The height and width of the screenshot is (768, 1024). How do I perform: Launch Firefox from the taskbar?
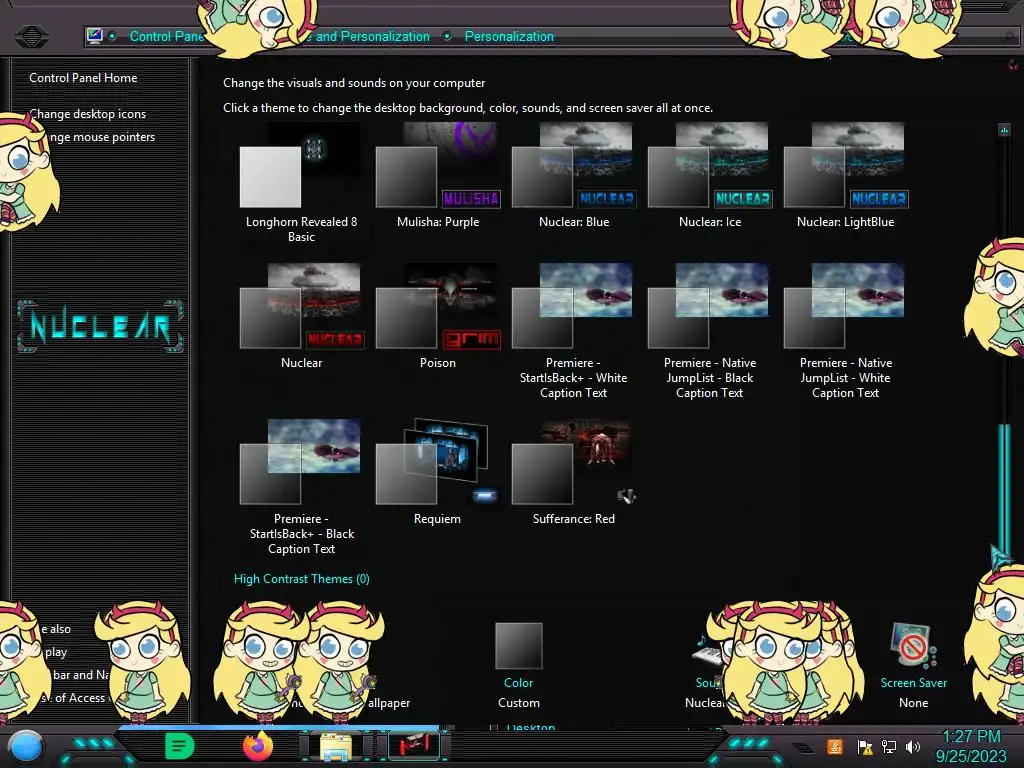(x=257, y=746)
